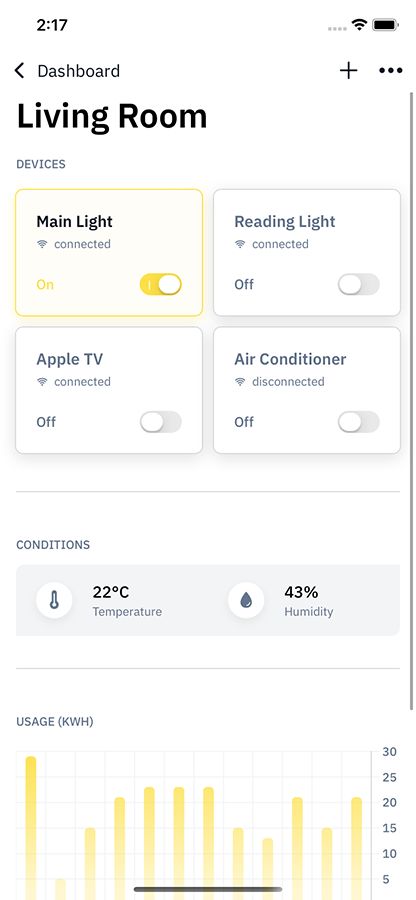Tap Air Conditioner wifi status icon
The image size is (416, 900).
coord(240,382)
